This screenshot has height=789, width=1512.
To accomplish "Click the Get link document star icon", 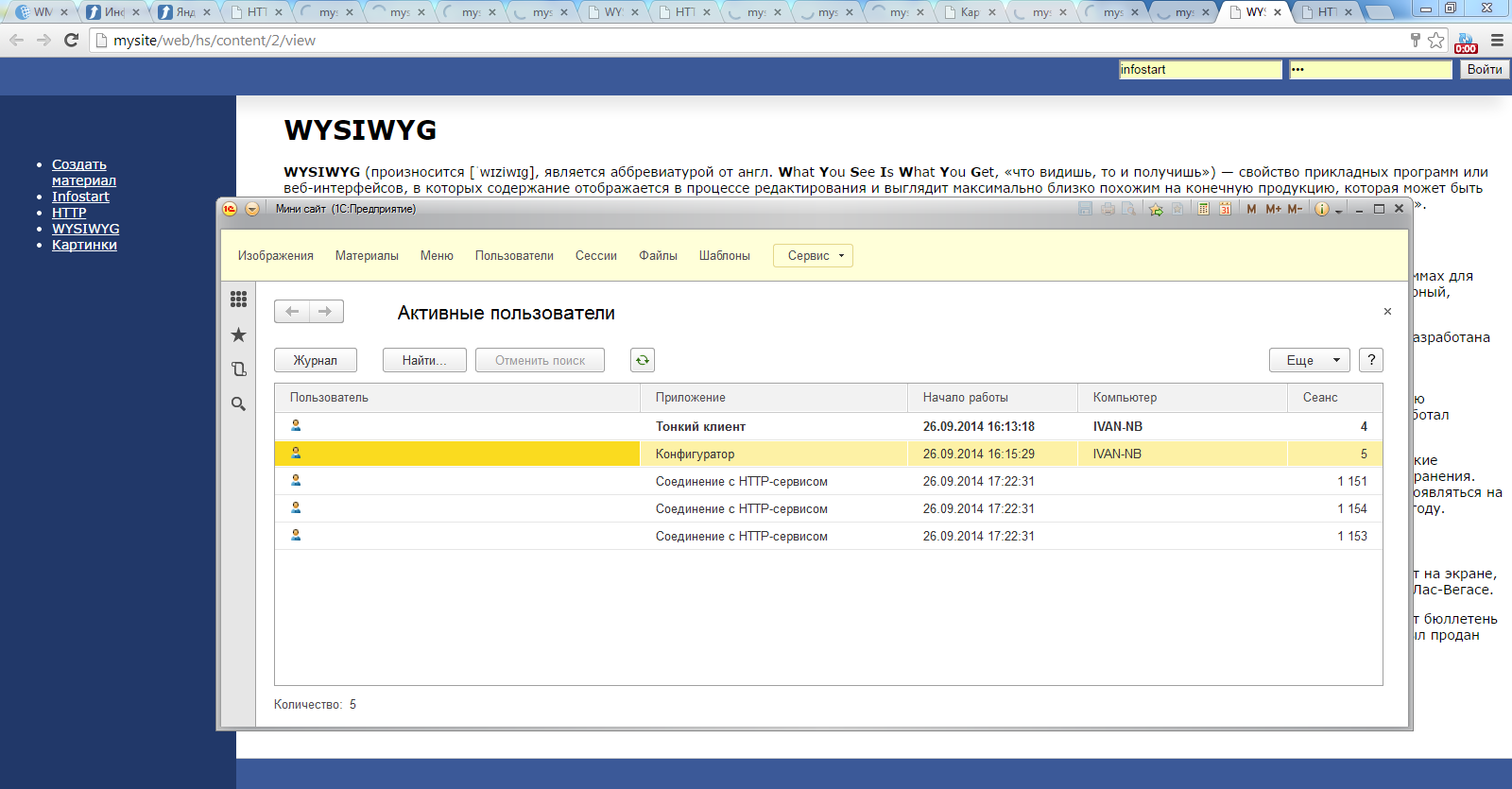I will [1177, 209].
